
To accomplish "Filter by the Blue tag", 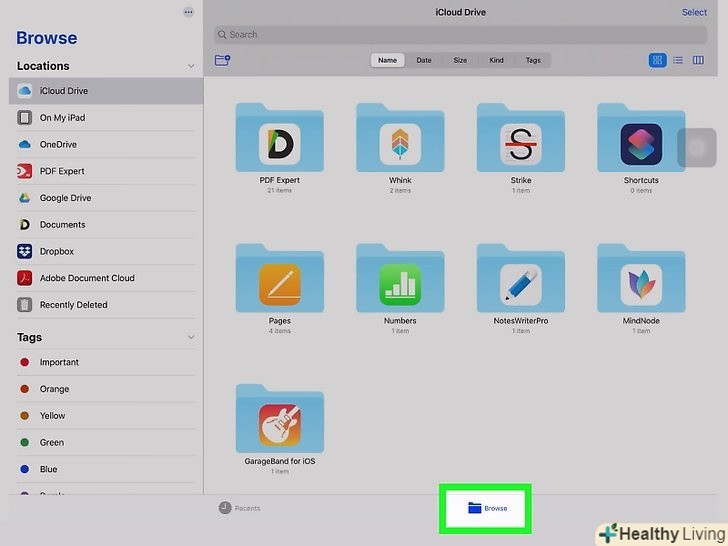I will (x=106, y=469).
